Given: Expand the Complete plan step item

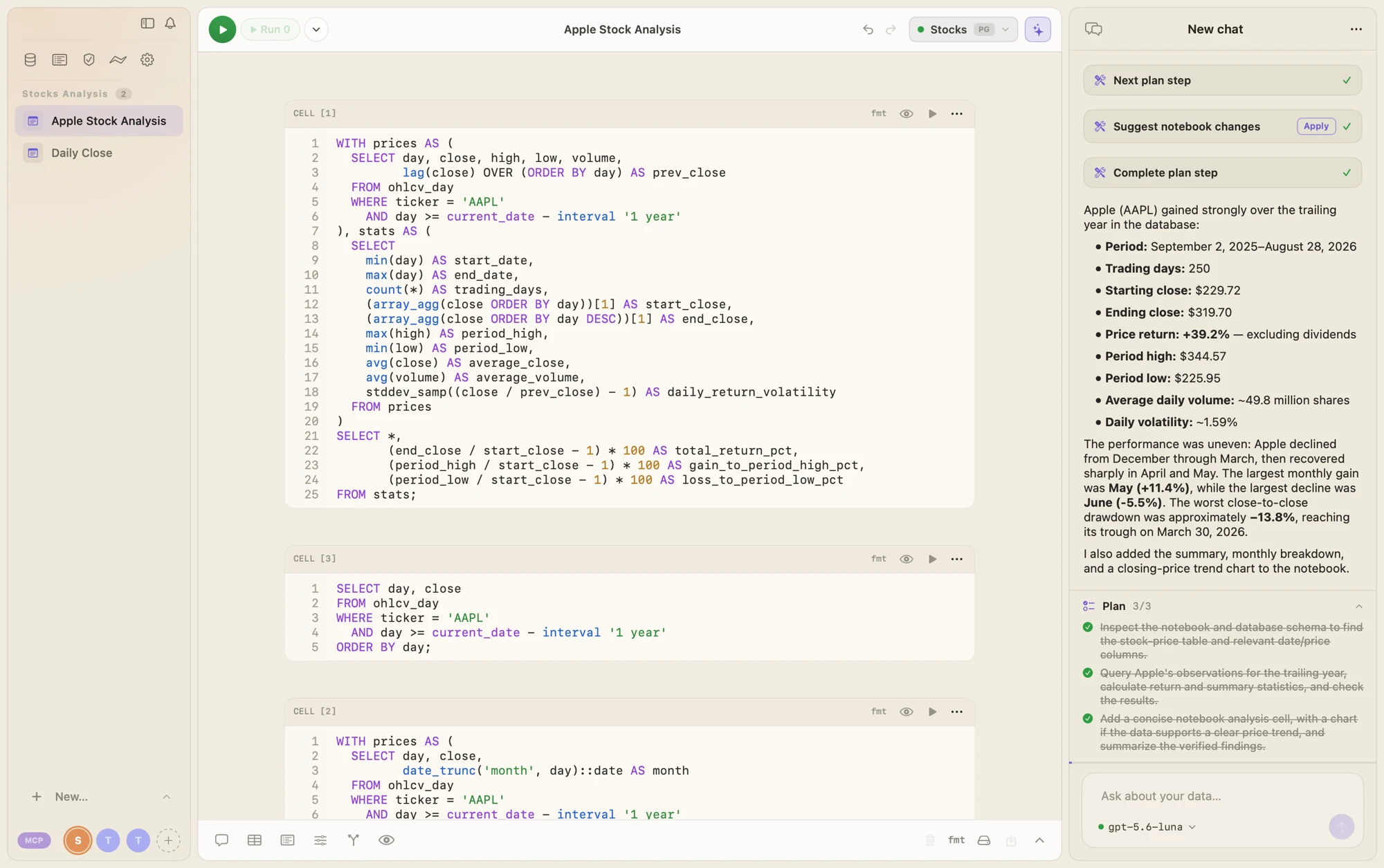Looking at the screenshot, I should point(1222,173).
